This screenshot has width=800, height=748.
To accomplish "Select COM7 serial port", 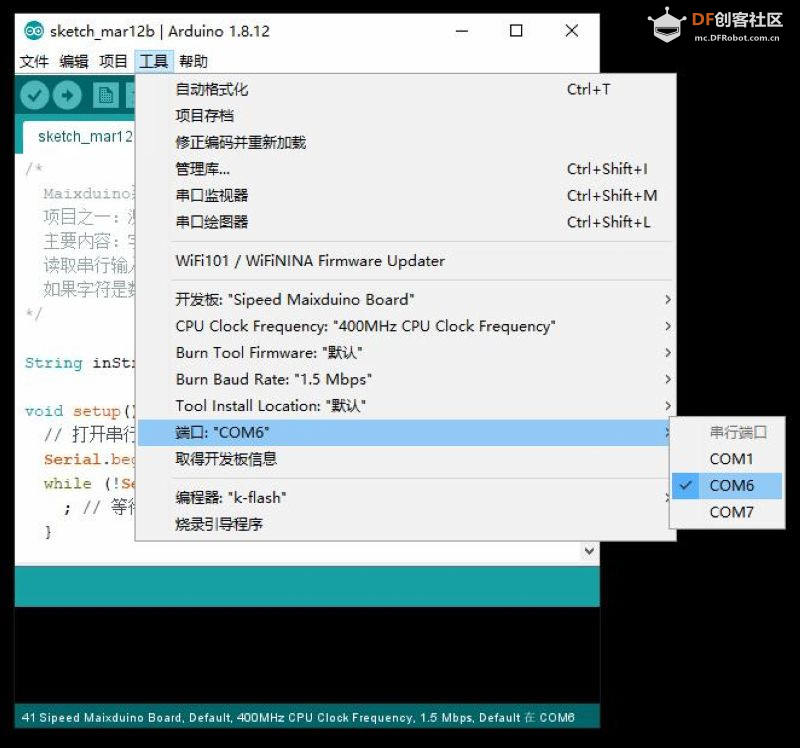I will (x=727, y=512).
